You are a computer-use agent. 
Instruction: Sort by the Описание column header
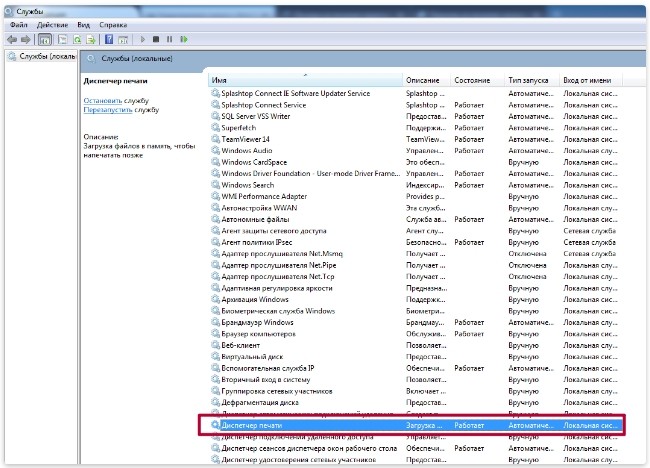(x=427, y=80)
